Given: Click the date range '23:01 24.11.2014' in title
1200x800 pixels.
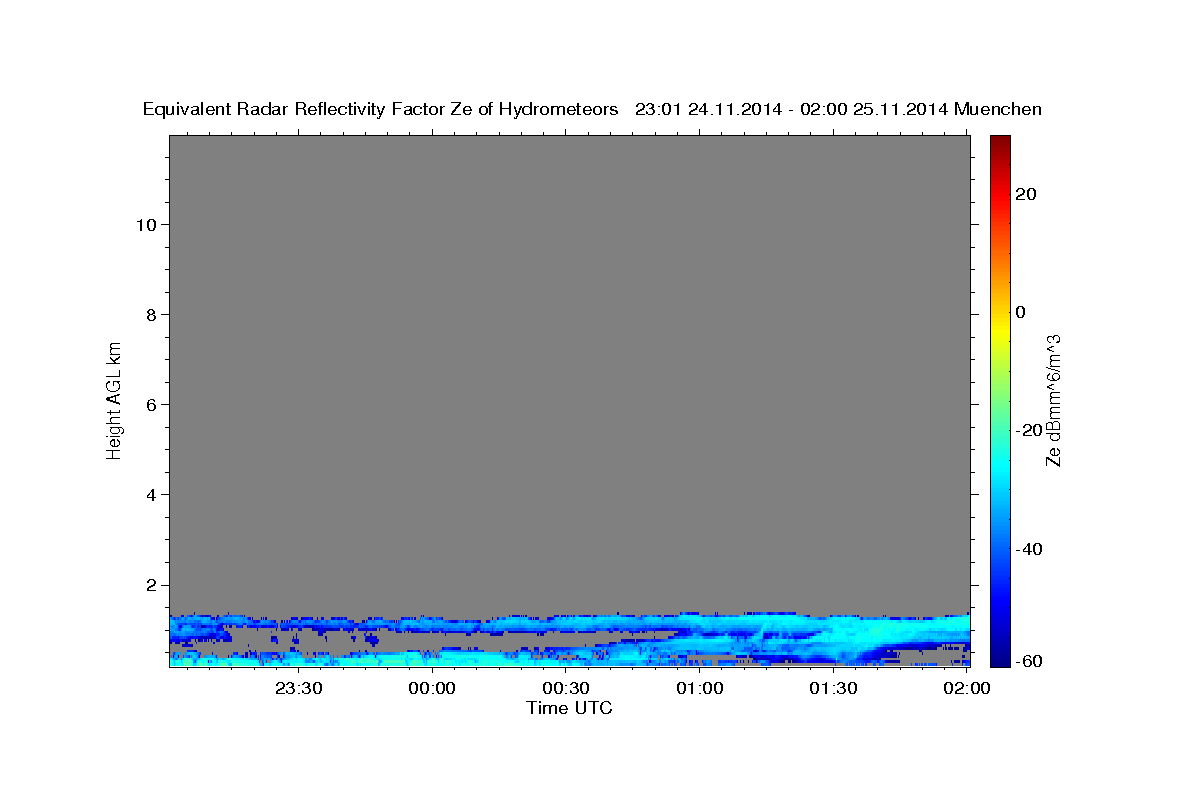Looking at the screenshot, I should pyautogui.click(x=708, y=109).
